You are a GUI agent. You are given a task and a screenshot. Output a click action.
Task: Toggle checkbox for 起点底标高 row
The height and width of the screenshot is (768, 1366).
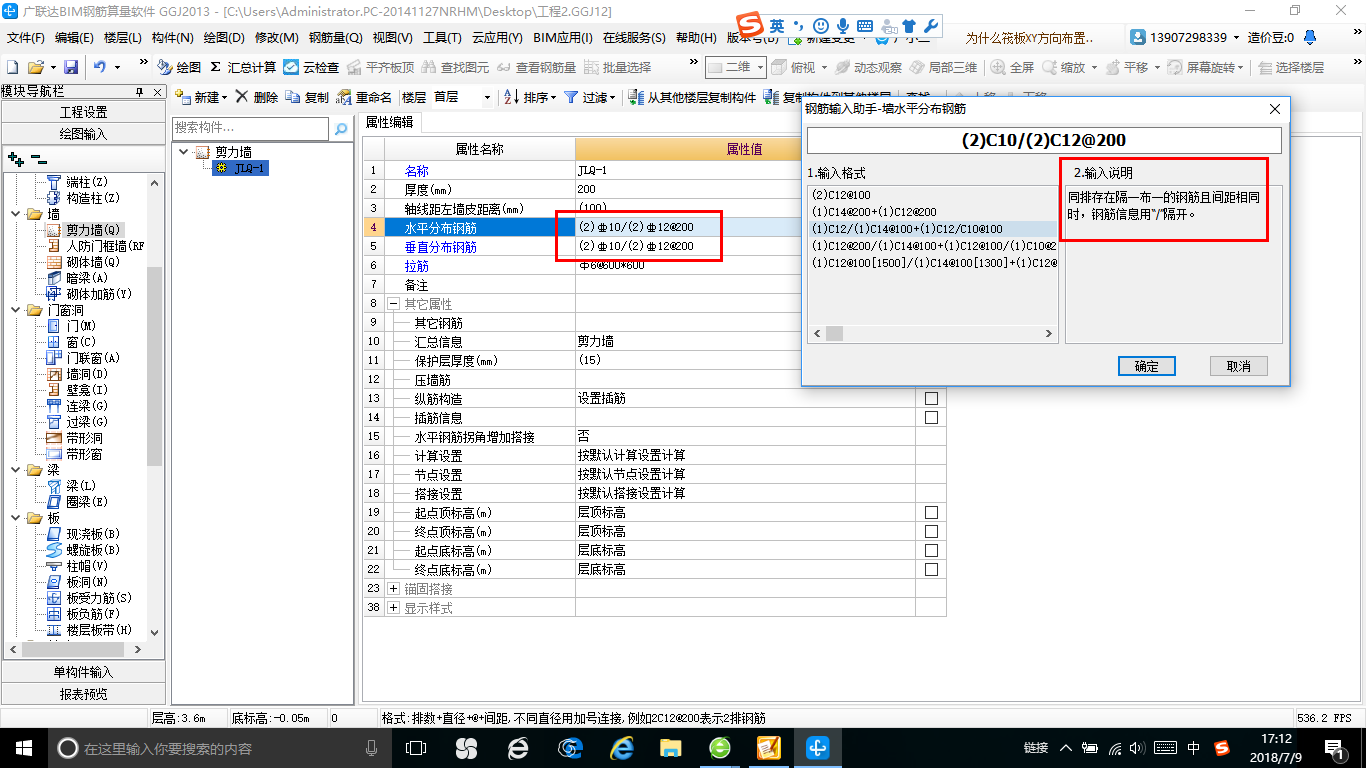tap(932, 550)
